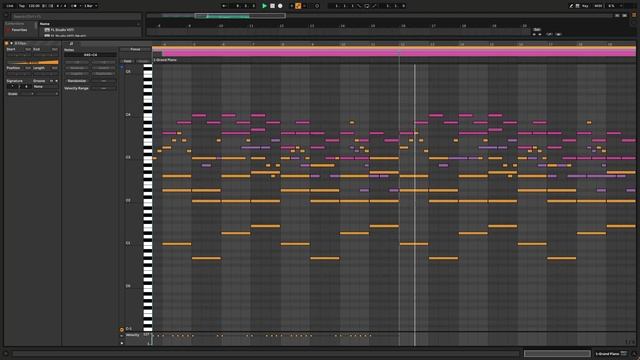The image size is (640, 360).
Task: Toggle Scale highlighting next to Fold
Action: pyautogui.click(x=143, y=61)
